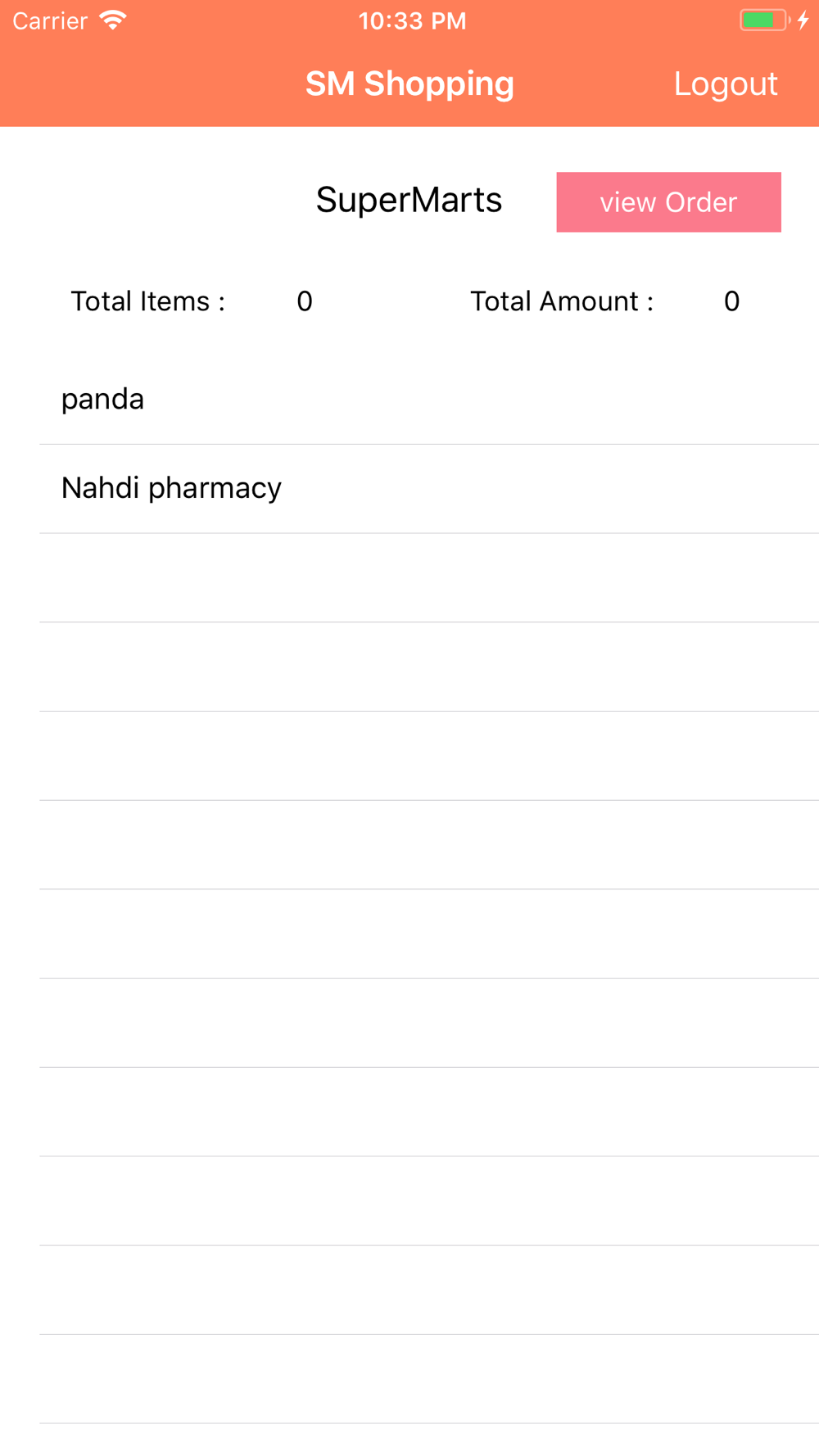Screen dimensions: 819x1456
Task: Click the charging bolt icon
Action: coord(803,20)
